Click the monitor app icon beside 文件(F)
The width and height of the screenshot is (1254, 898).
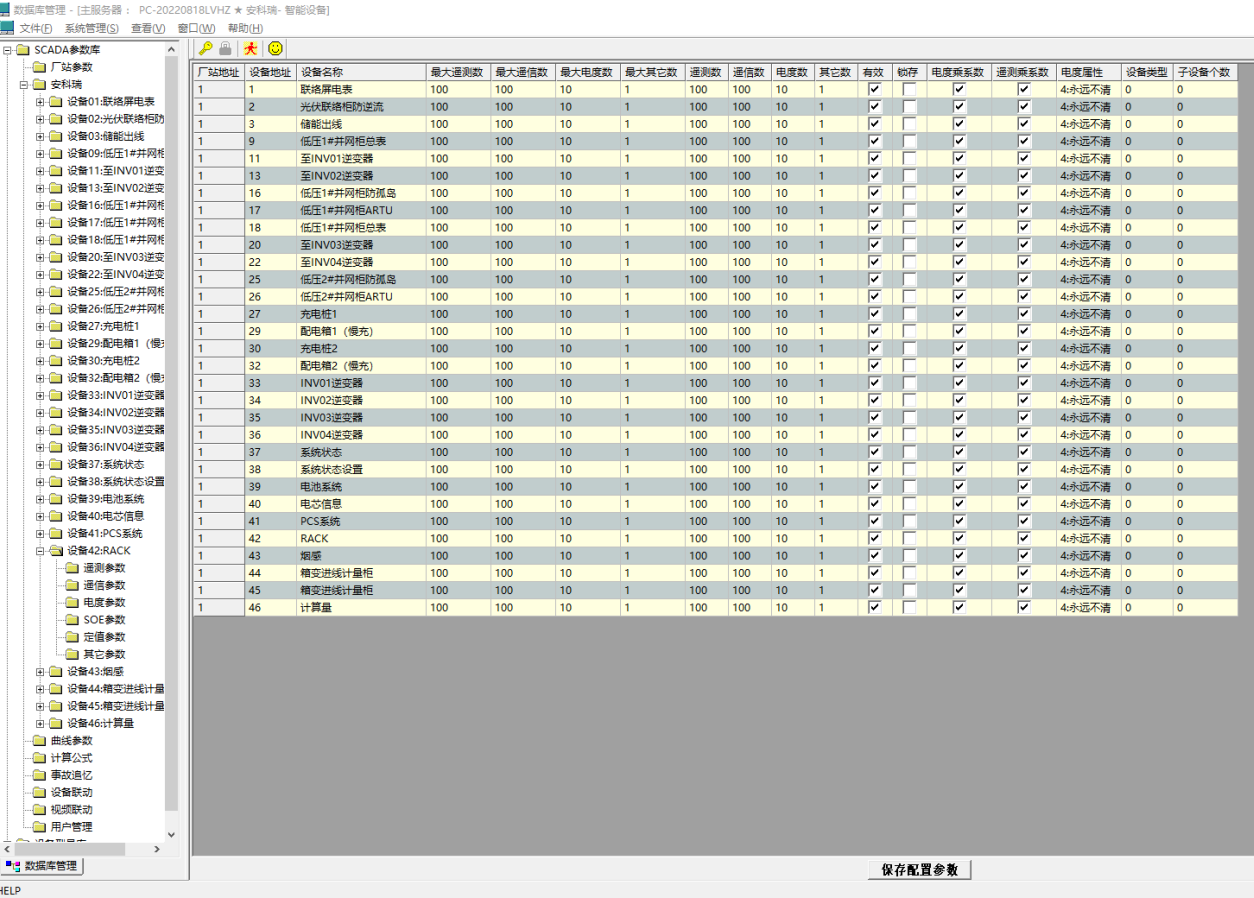(7, 28)
